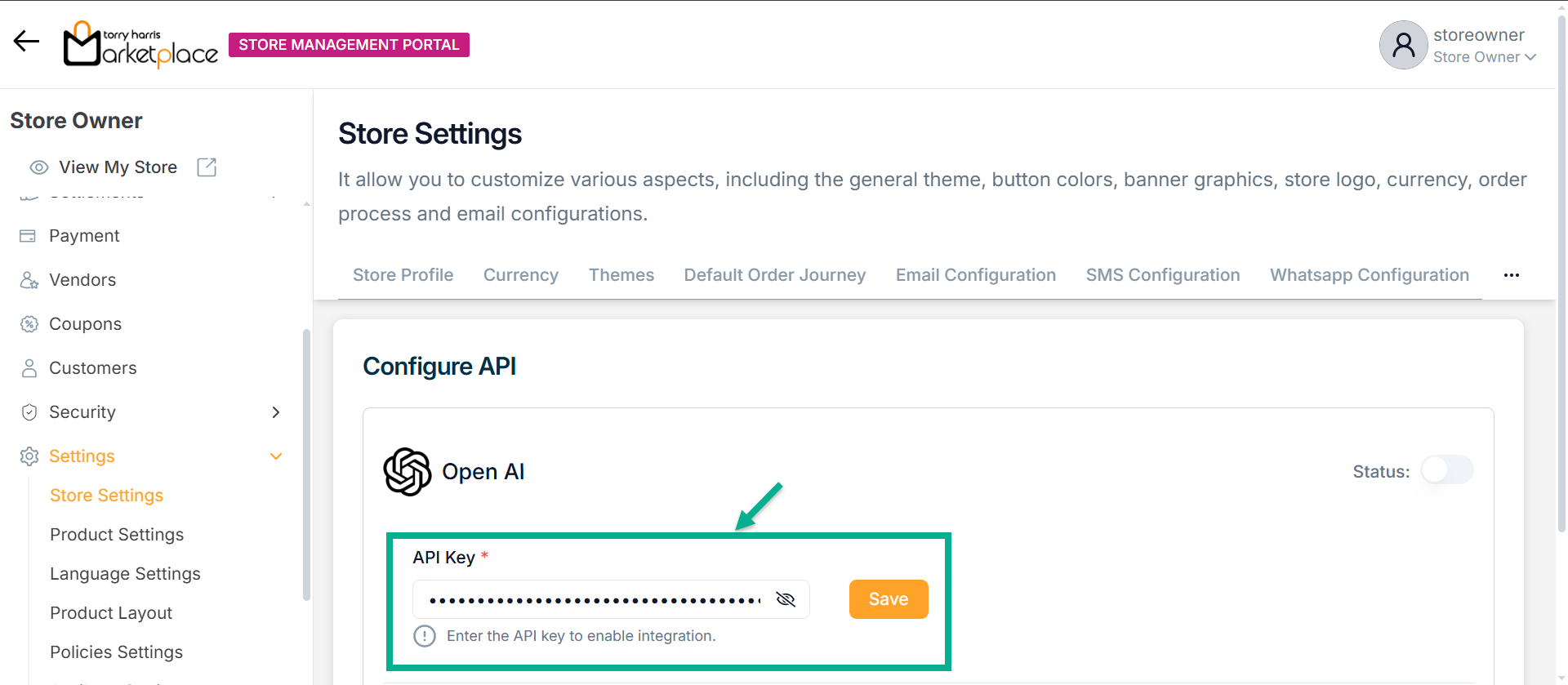1568x685 pixels.
Task: Expand the Security submenu chevron
Action: click(276, 412)
